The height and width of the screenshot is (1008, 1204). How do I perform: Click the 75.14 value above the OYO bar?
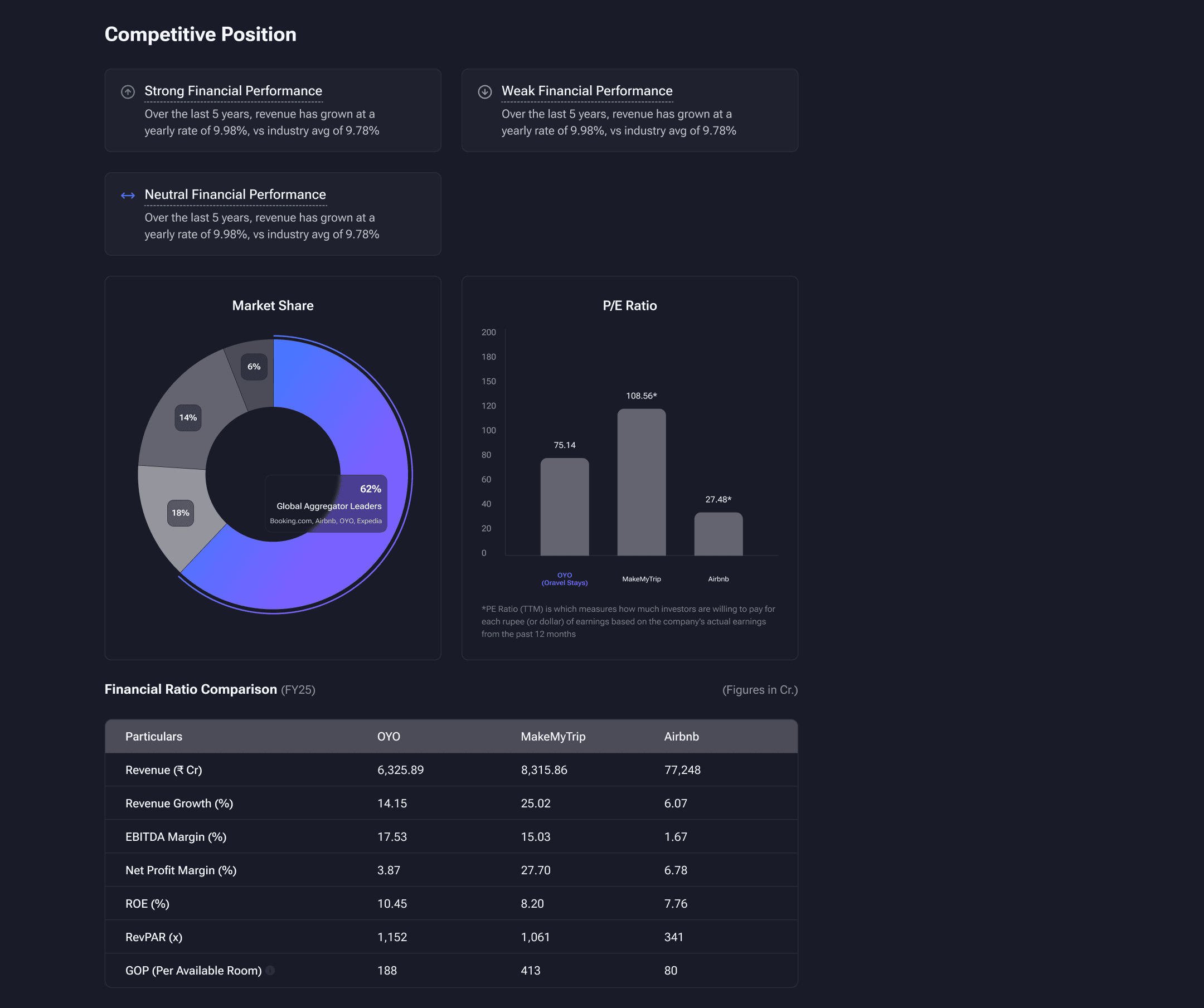(565, 445)
